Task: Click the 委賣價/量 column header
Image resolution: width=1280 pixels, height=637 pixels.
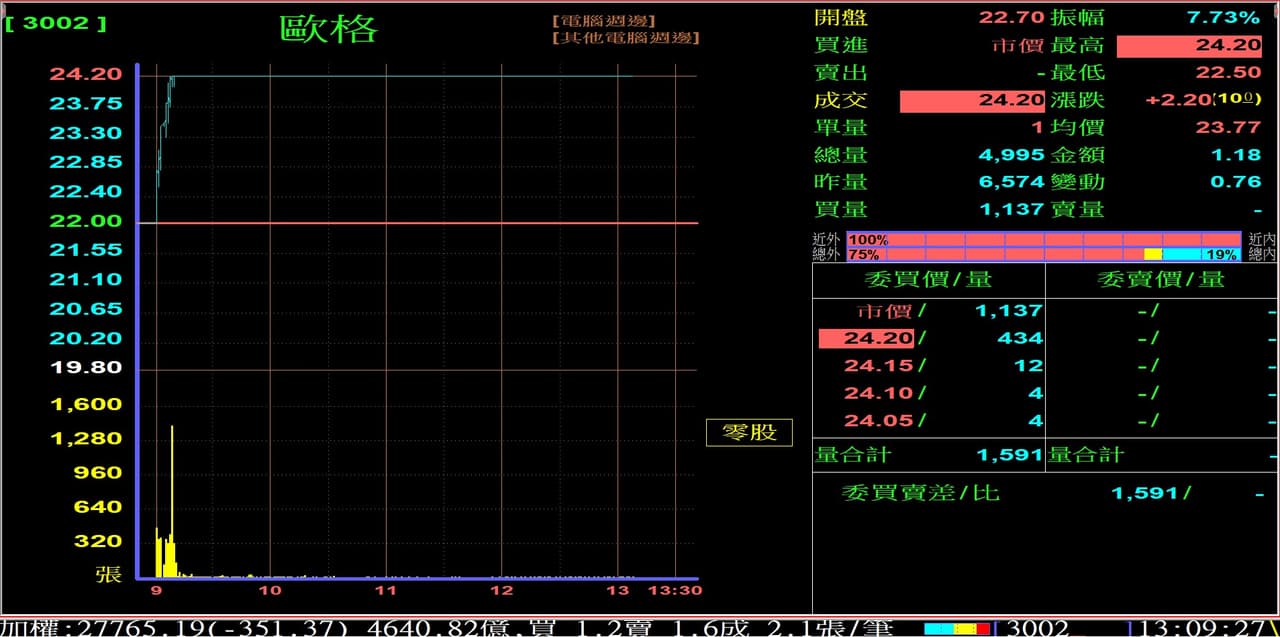Action: point(1160,280)
